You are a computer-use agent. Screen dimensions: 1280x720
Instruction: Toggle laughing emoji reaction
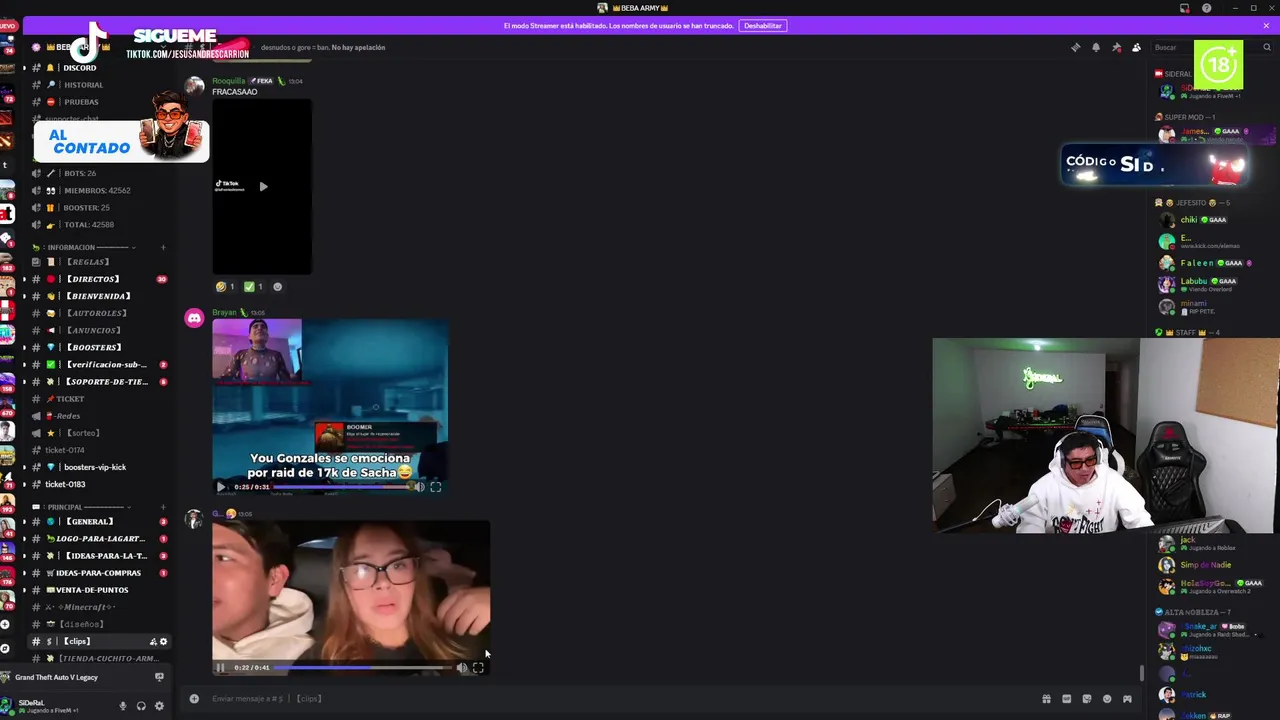(225, 287)
